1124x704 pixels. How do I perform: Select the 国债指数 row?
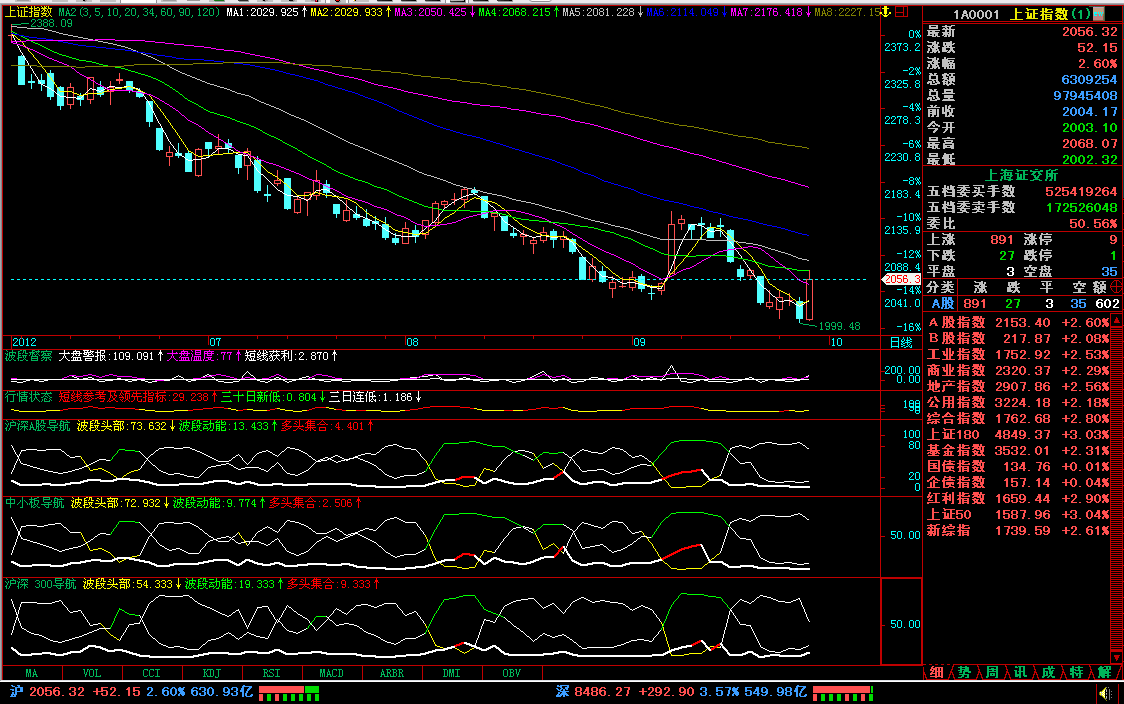tap(1019, 467)
